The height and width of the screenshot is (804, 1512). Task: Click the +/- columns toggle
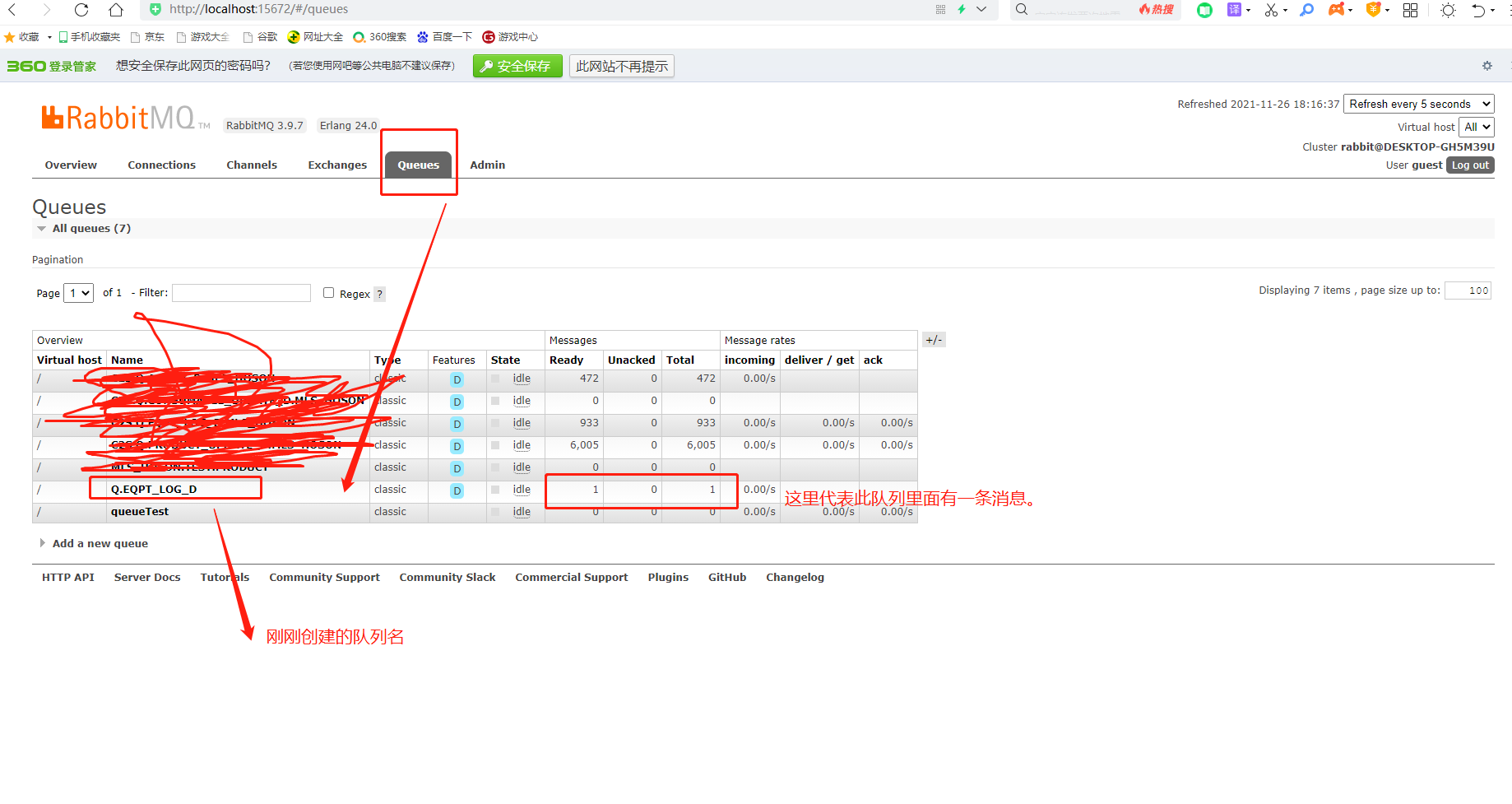[x=934, y=340]
